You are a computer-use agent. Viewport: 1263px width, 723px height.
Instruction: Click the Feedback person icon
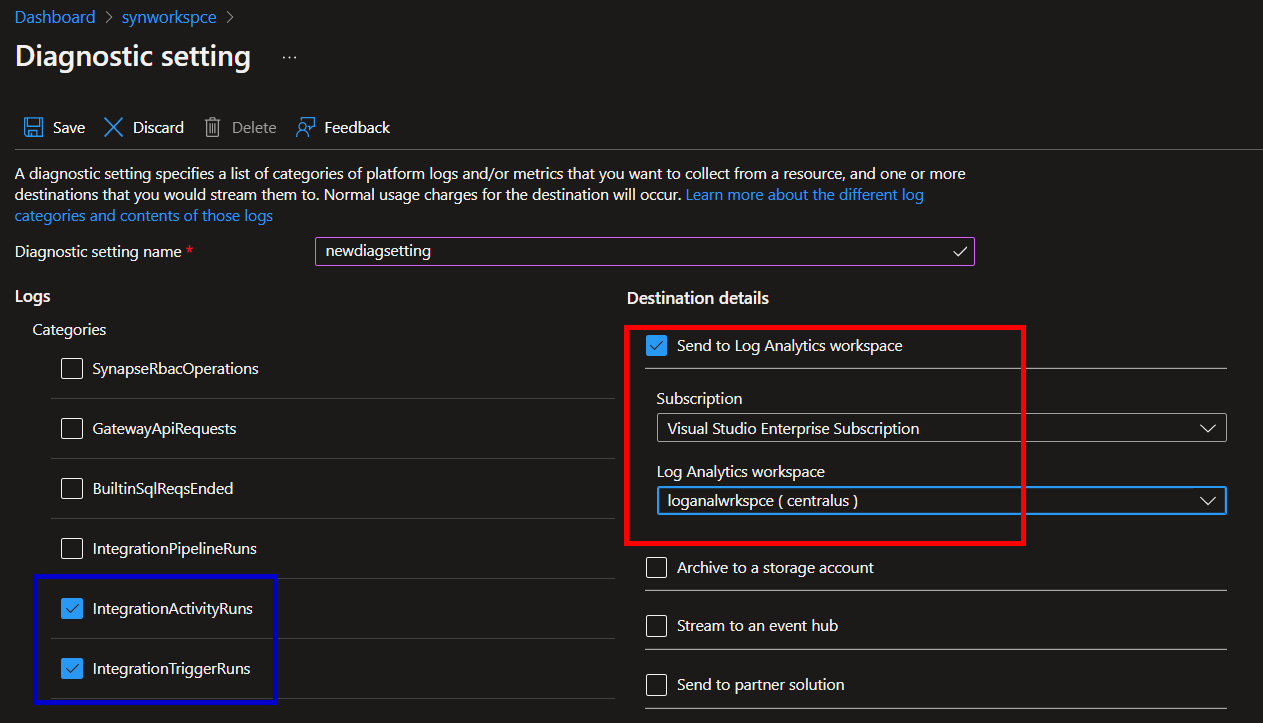coord(306,127)
